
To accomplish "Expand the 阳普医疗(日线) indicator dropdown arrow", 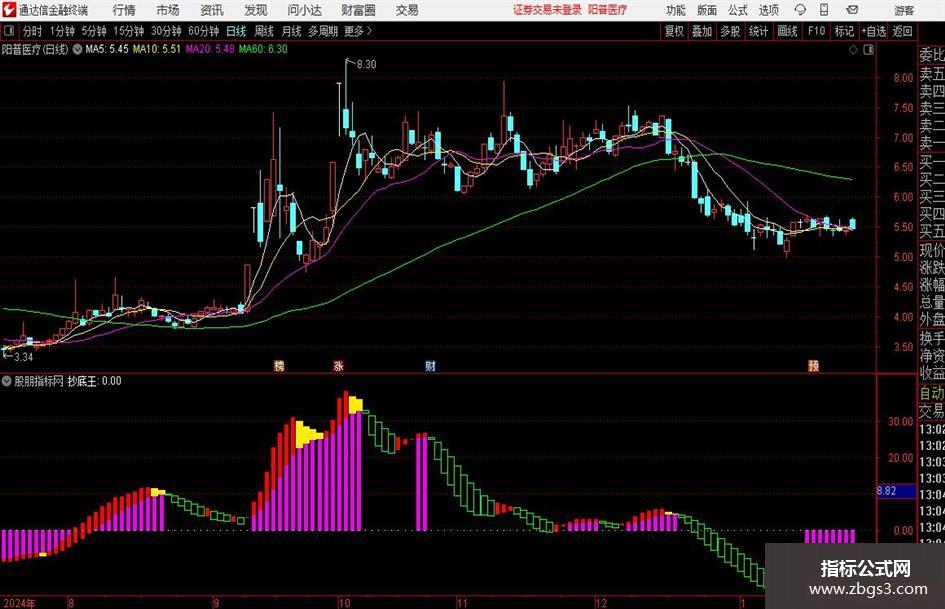I will [x=77, y=49].
